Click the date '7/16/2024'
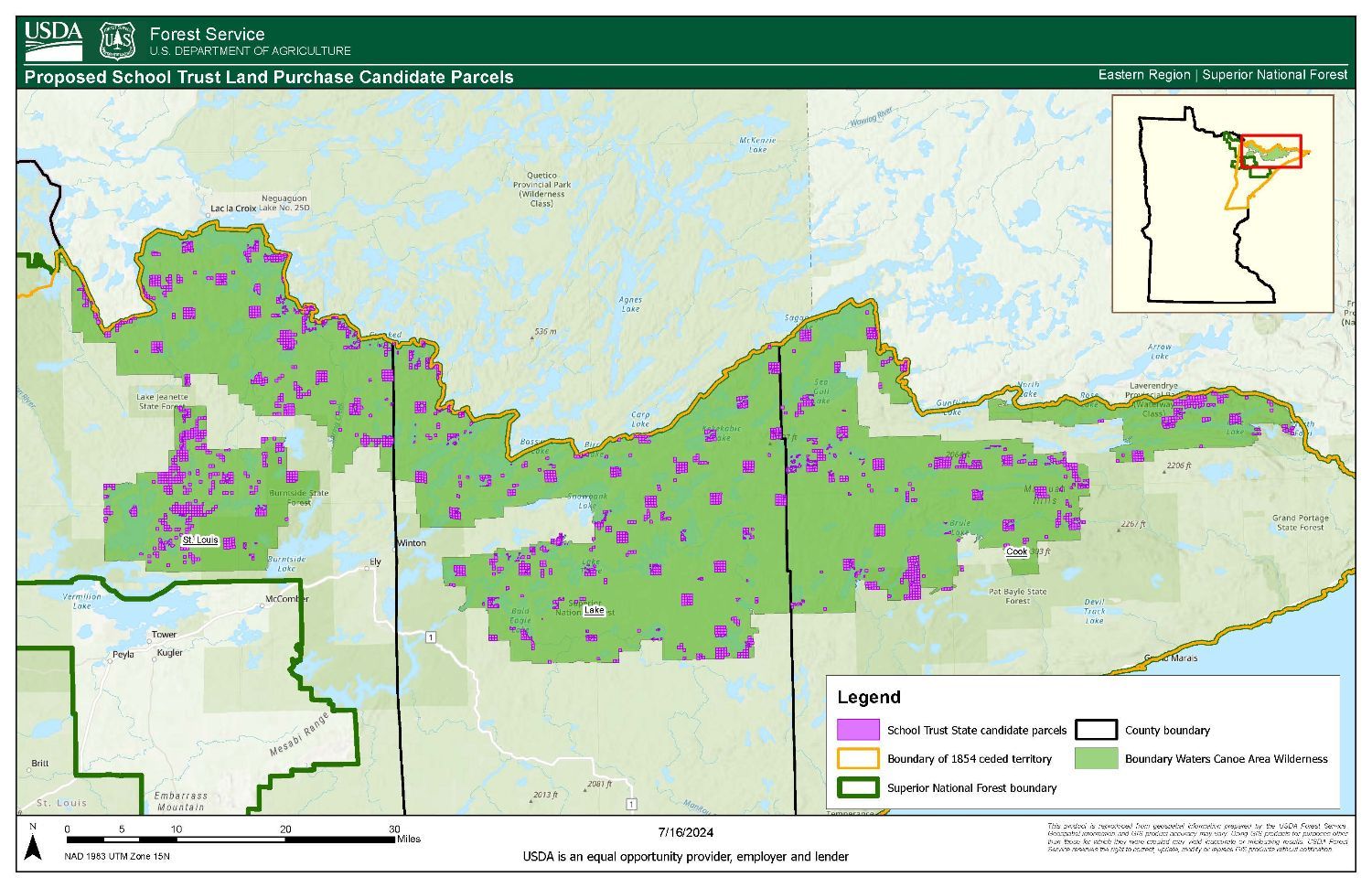The width and height of the screenshot is (1372, 888). [685, 832]
